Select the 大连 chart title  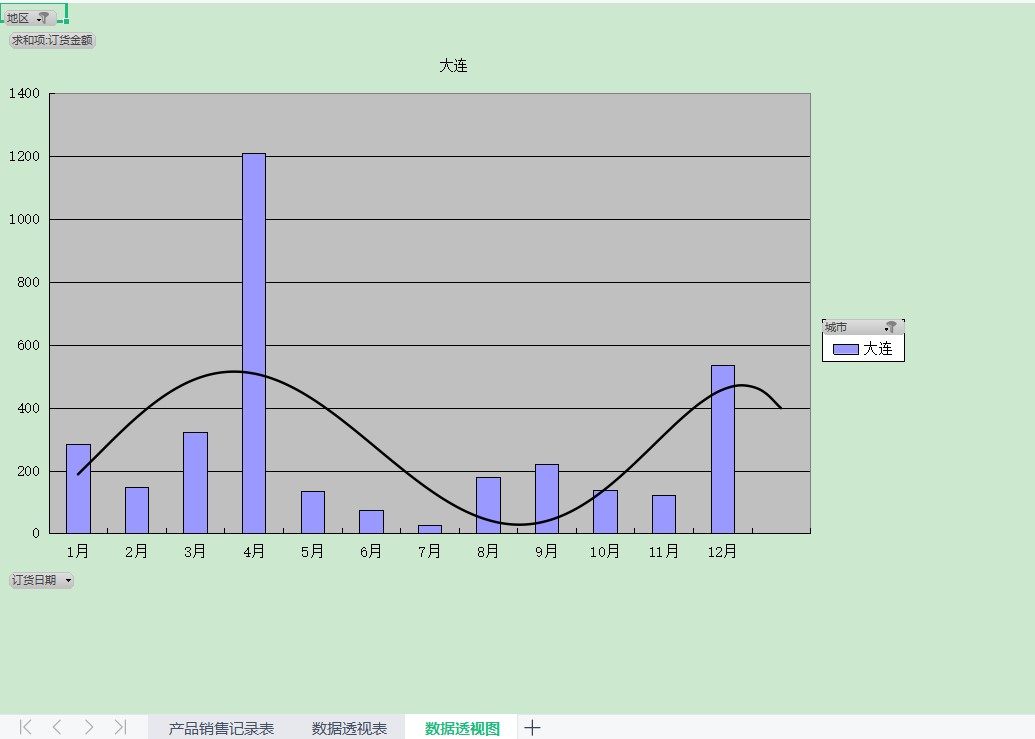453,66
